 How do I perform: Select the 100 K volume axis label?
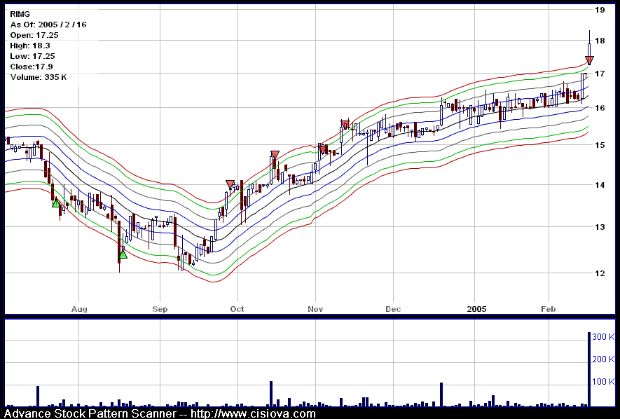click(x=604, y=382)
